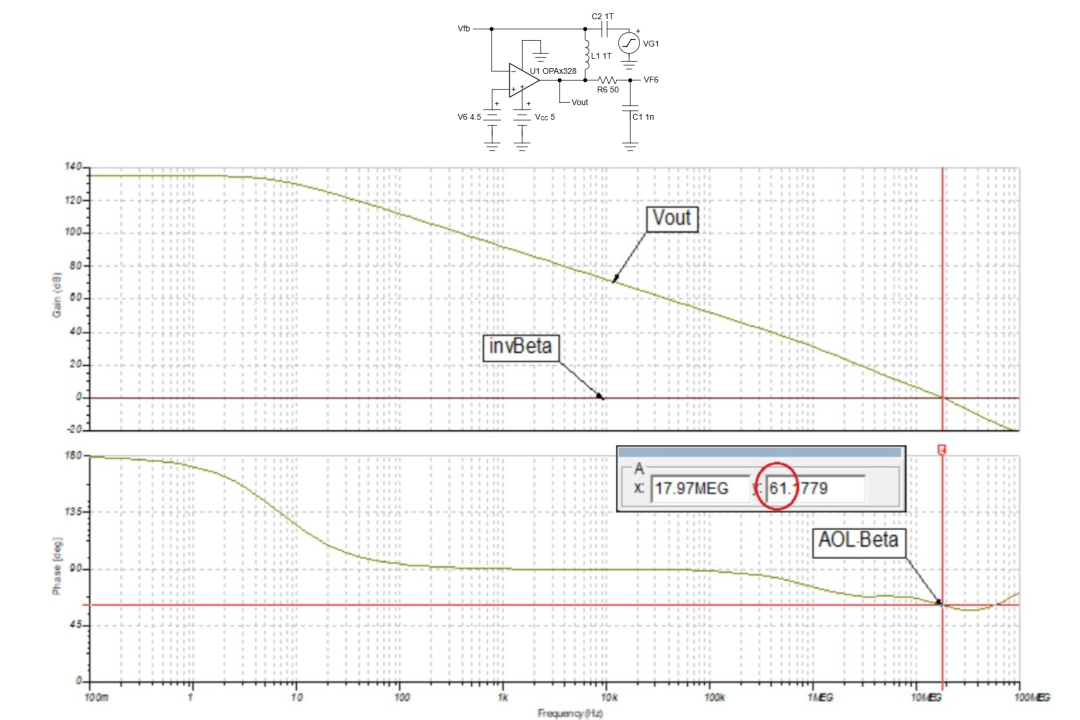This screenshot has width=1080, height=720.
Task: Click the -20 gain axis tick label
Action: [73, 430]
